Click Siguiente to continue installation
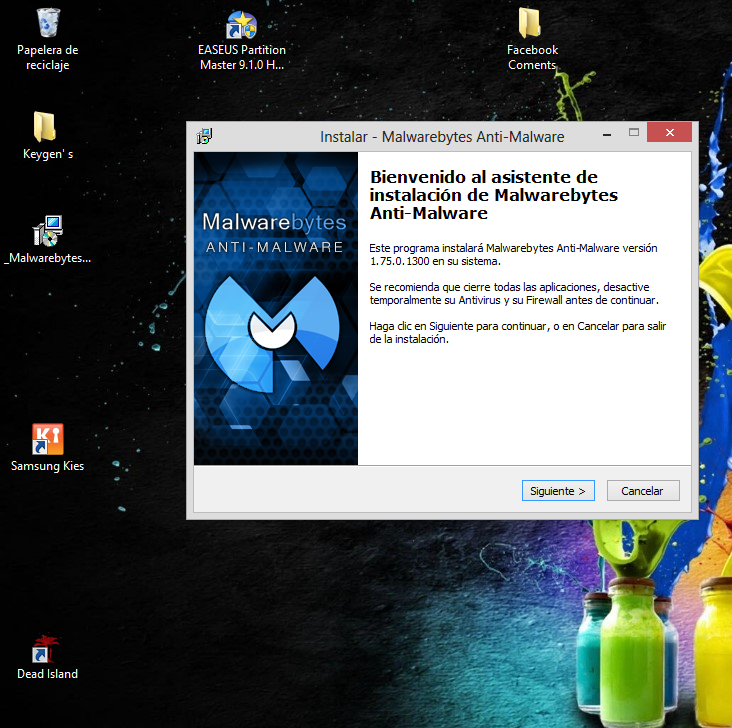 click(x=558, y=490)
